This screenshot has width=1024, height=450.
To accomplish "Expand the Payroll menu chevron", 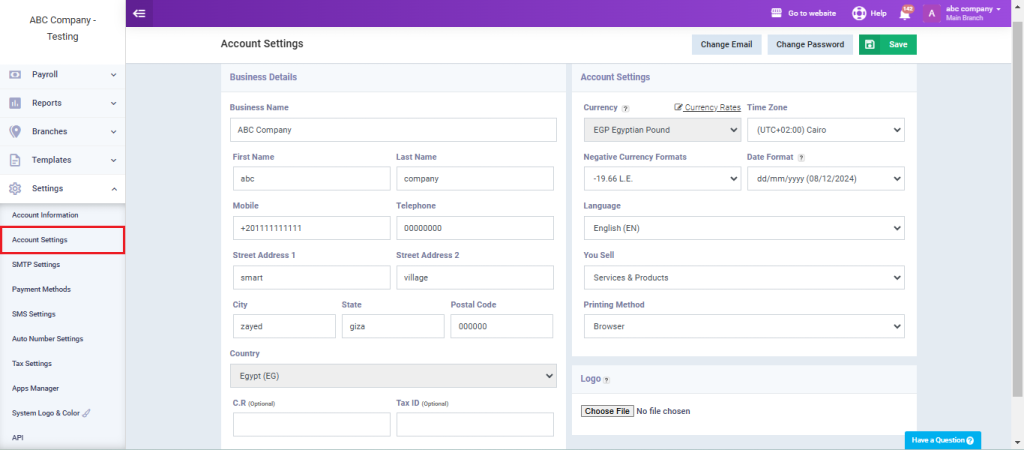I will 114,75.
